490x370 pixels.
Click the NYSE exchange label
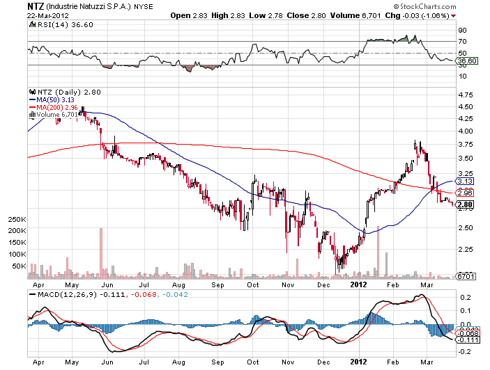[x=143, y=7]
